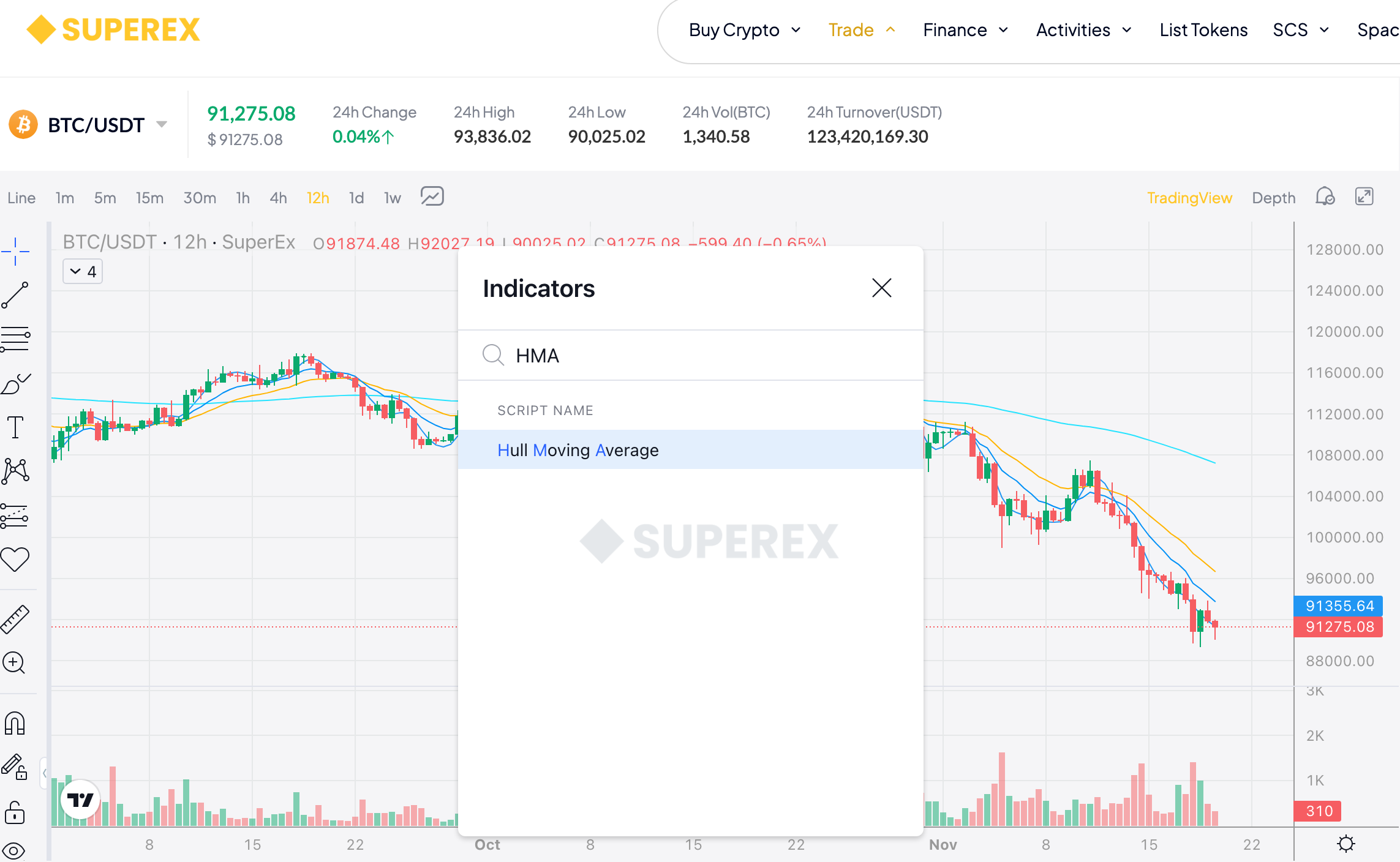Switch to the Depth chart tab
This screenshot has width=1400, height=862.
1273,198
